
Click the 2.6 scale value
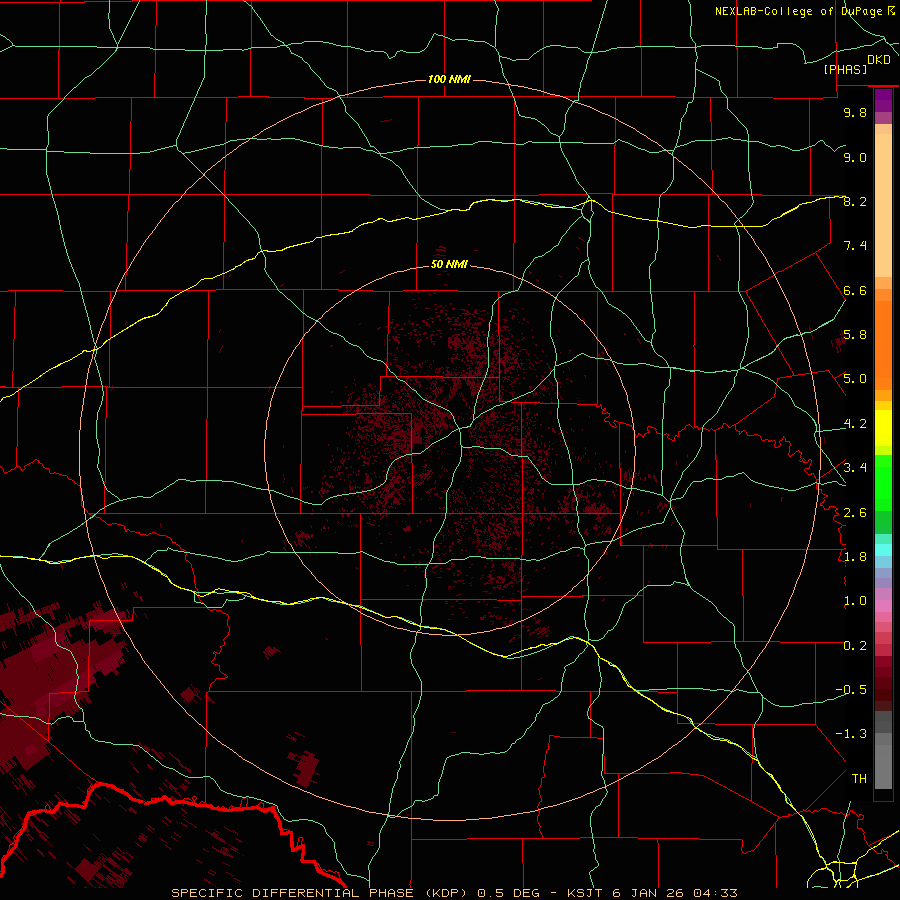click(855, 513)
